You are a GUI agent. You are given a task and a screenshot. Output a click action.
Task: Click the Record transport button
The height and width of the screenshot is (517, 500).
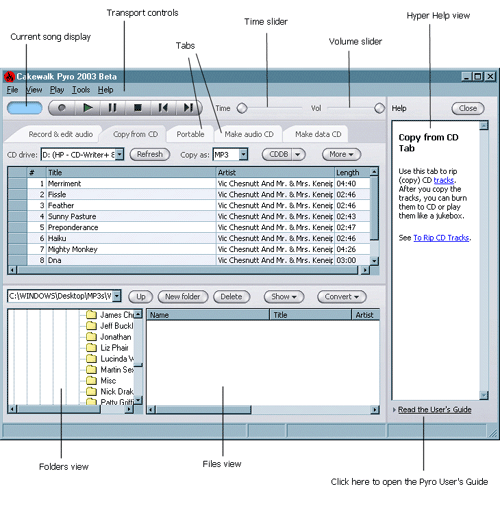pos(62,108)
